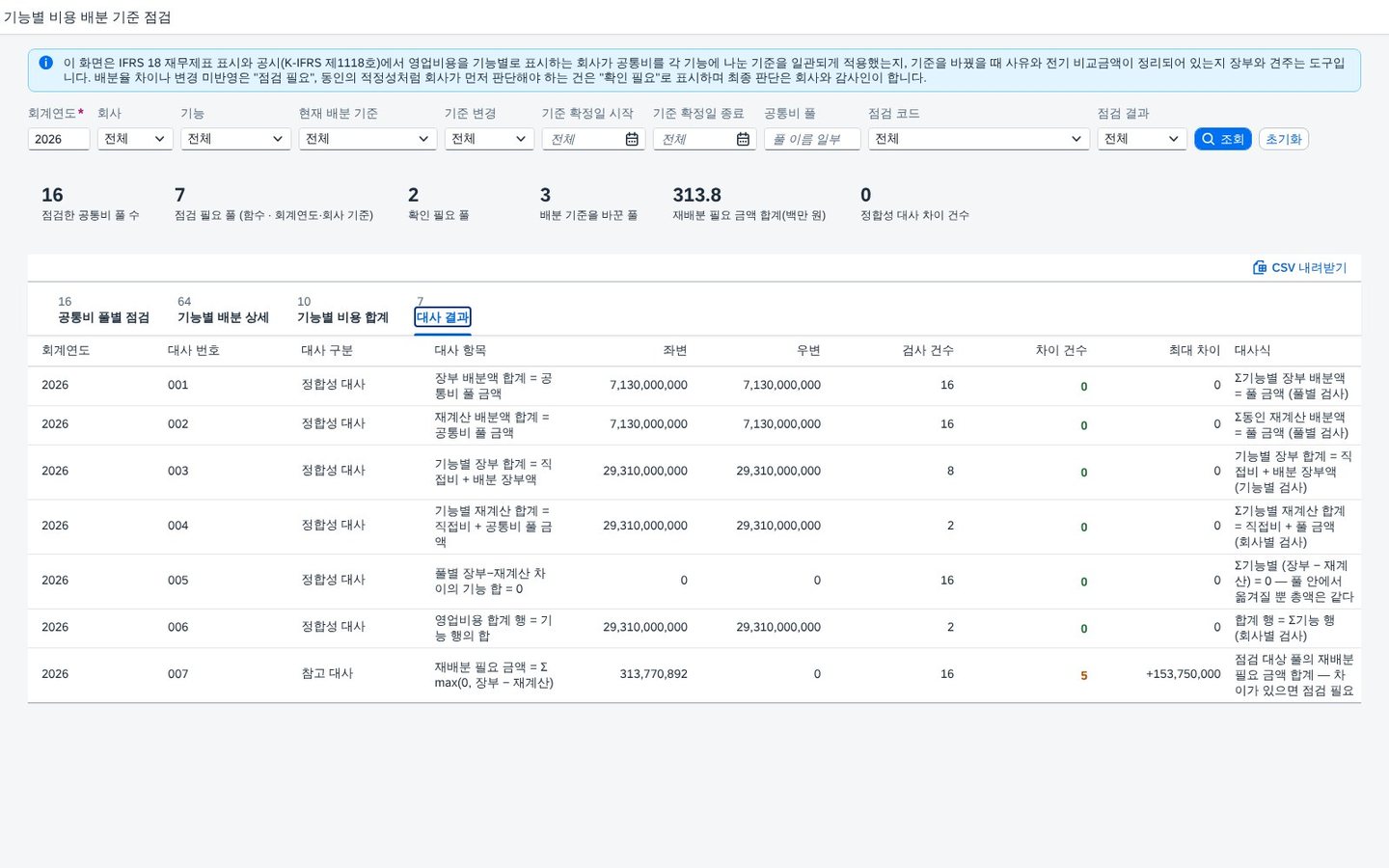Viewport: 1389px width, 868px height.
Task: Click the 확인 필요 풀 count 2
Action: coord(413,195)
